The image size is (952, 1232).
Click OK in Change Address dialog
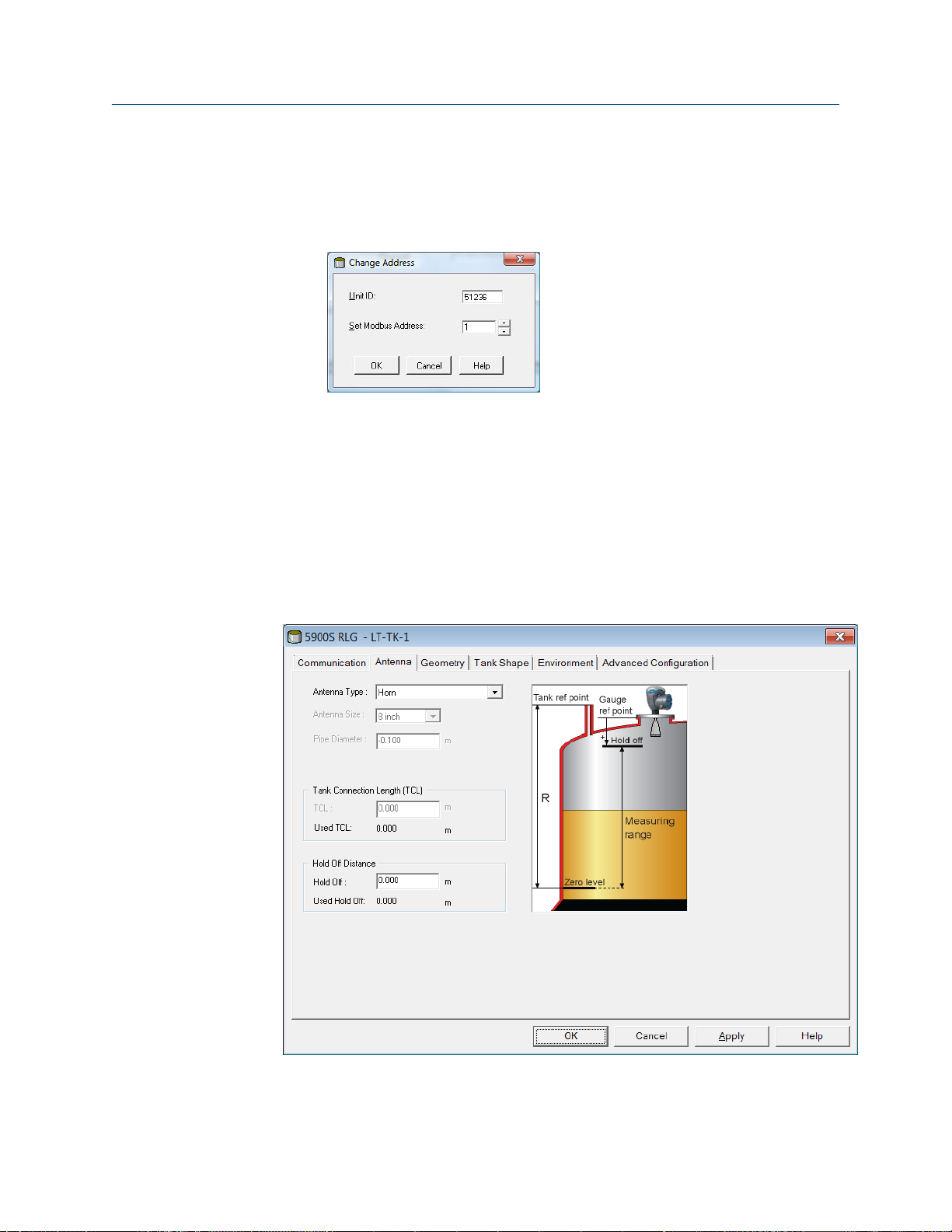[x=377, y=365]
